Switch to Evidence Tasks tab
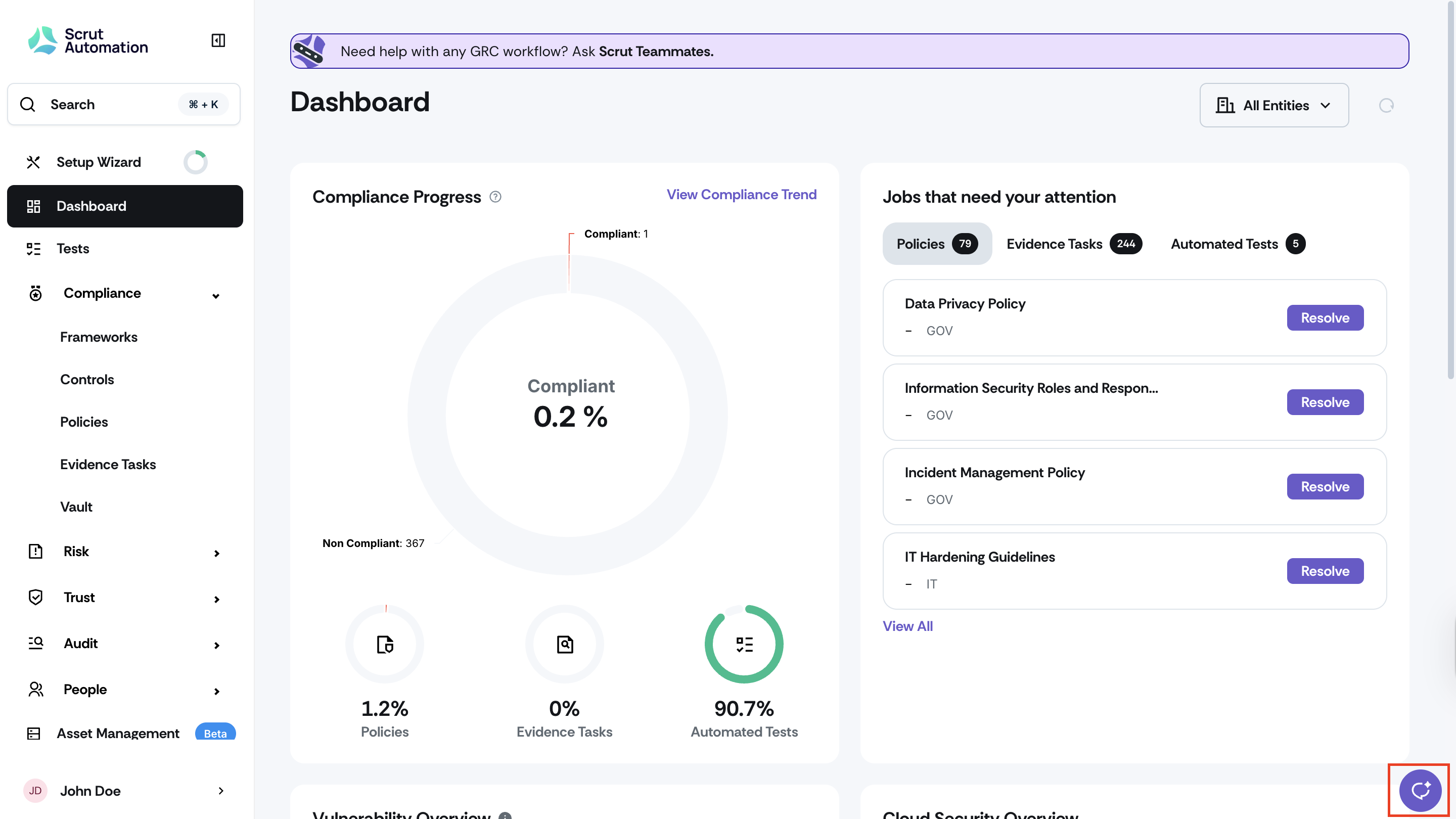Viewport: 1456px width, 819px height. 1073,244
